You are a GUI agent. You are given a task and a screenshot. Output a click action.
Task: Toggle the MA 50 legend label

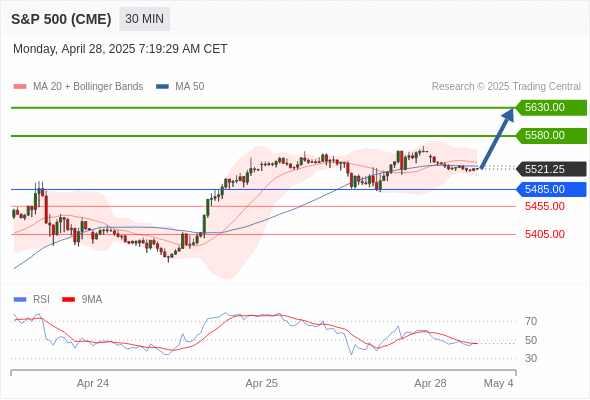tap(190, 87)
